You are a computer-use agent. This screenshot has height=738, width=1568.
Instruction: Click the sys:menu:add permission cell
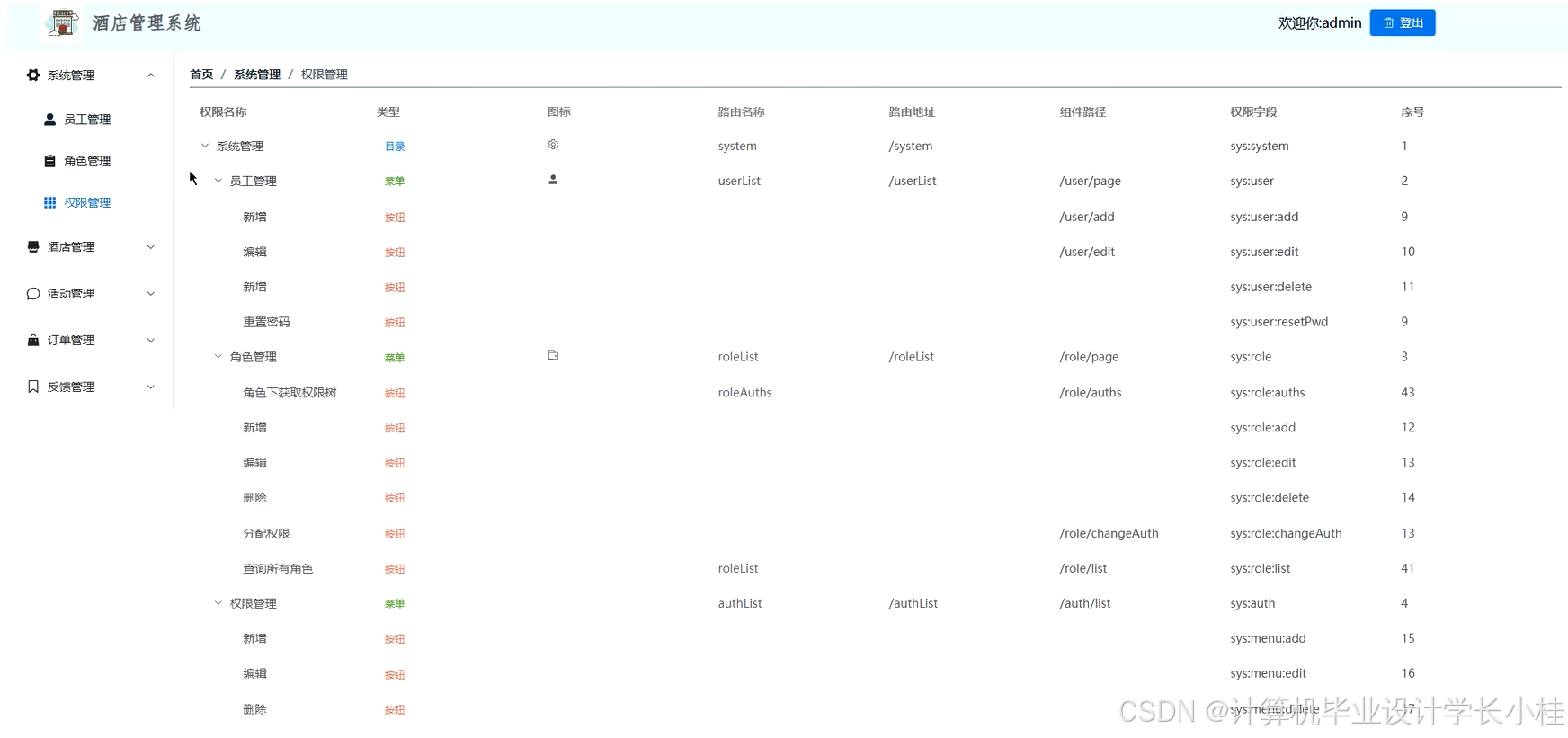[1268, 638]
